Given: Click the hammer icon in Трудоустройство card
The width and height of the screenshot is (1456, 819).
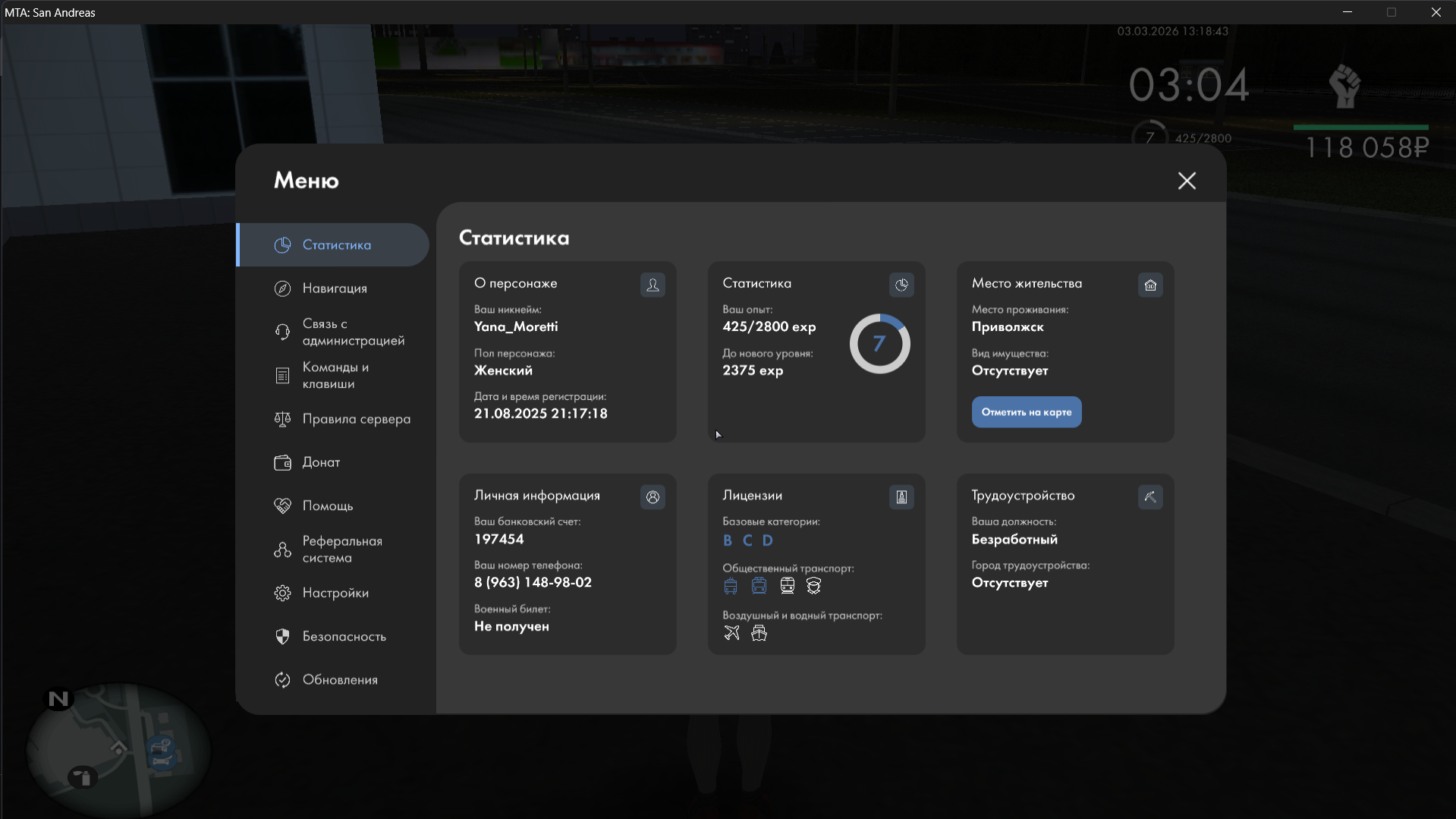Looking at the screenshot, I should point(1150,497).
